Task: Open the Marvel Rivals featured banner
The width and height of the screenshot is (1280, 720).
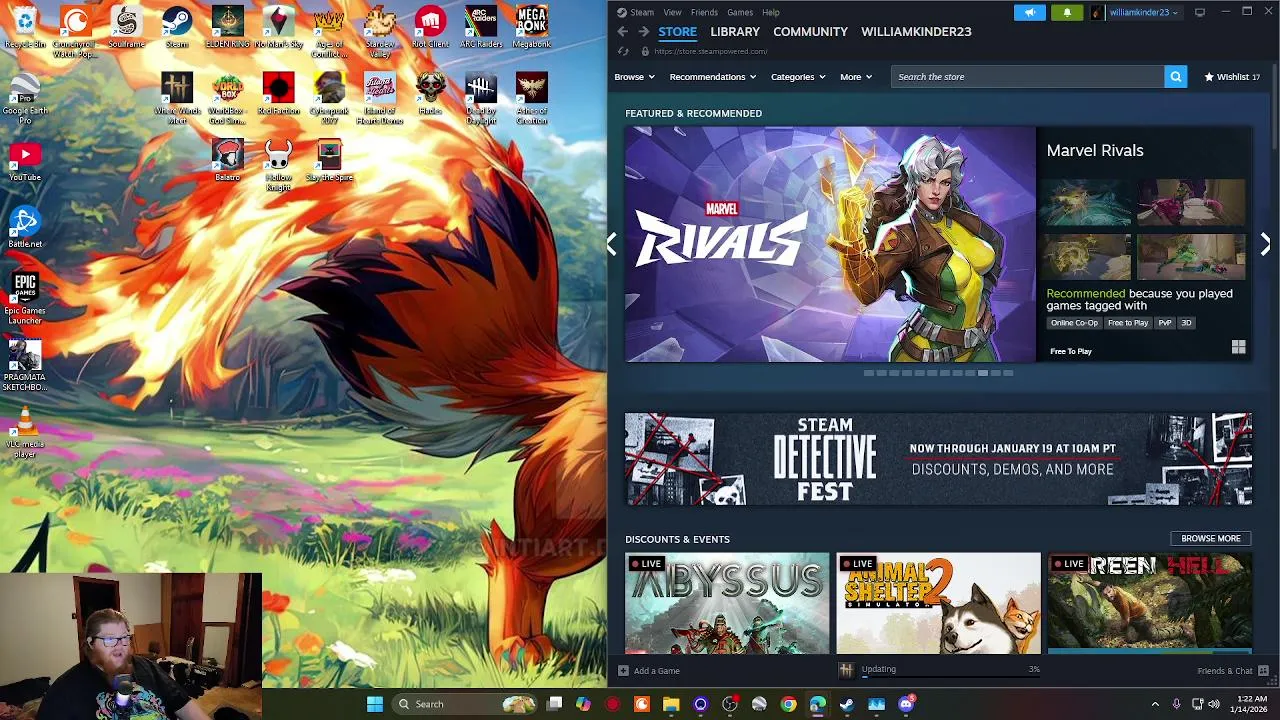Action: coord(830,244)
